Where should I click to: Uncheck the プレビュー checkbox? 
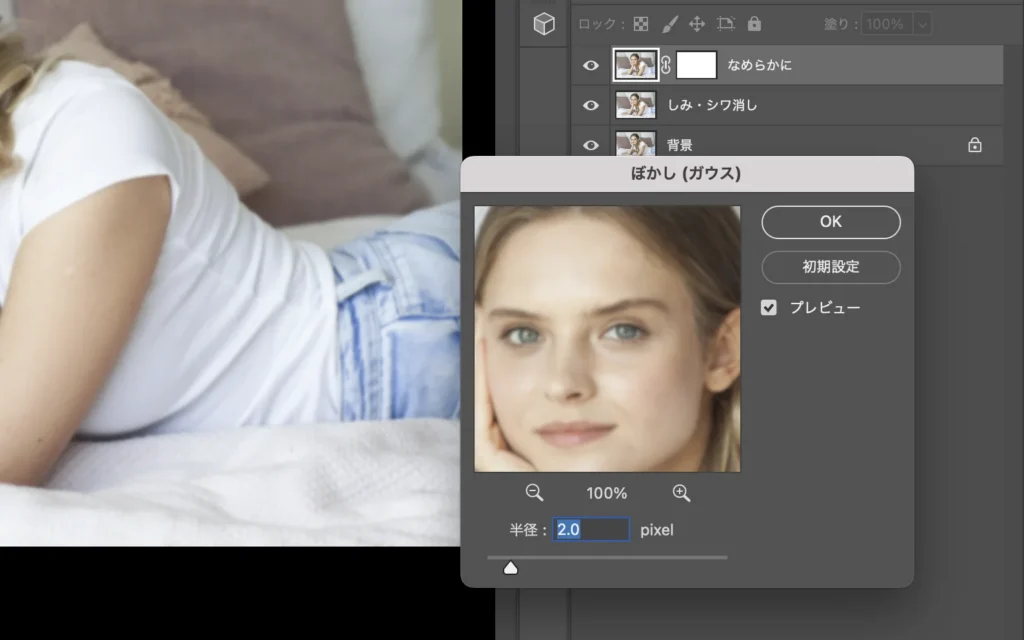click(x=769, y=308)
